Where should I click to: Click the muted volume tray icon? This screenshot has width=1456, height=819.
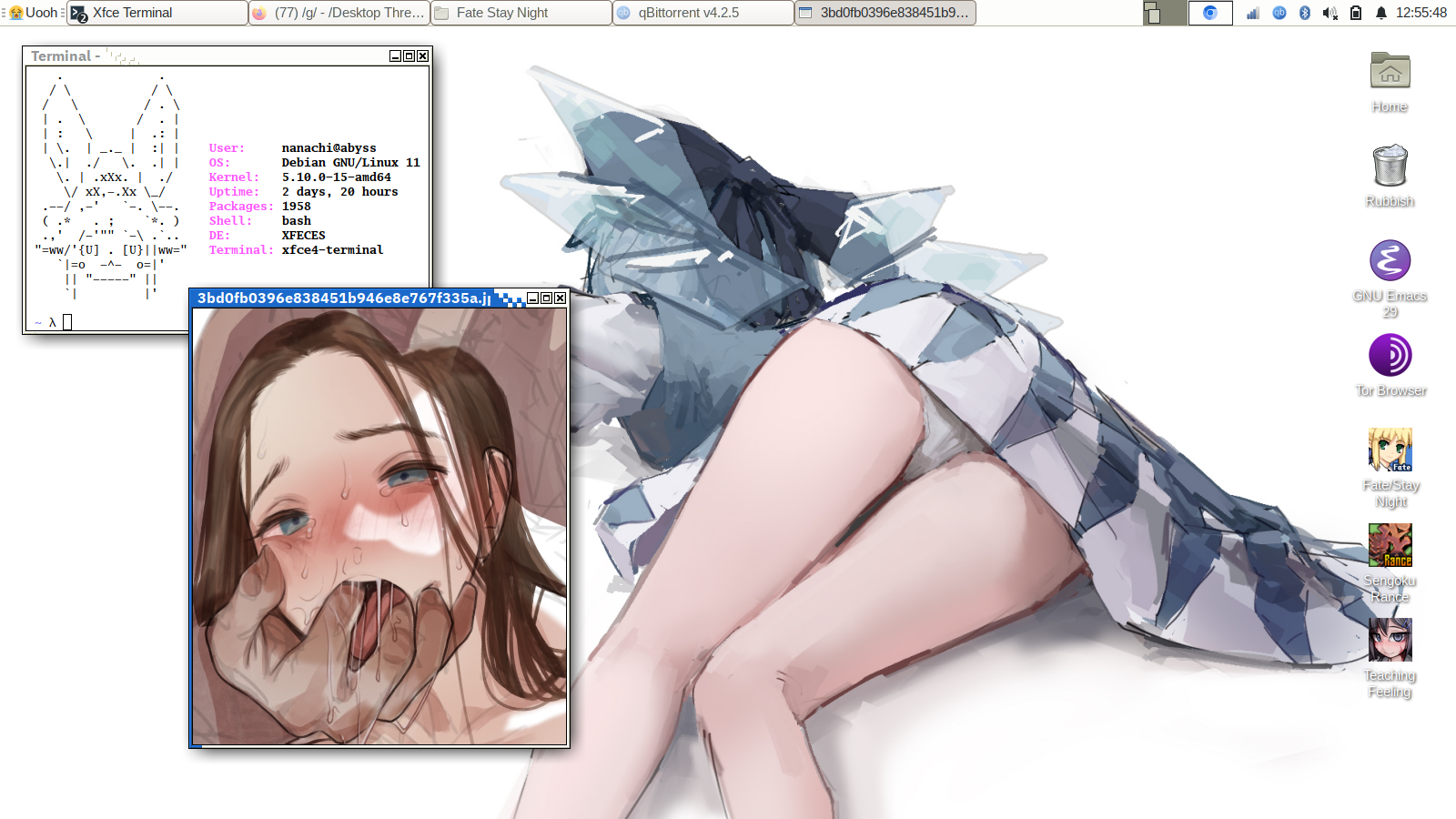1330,13
